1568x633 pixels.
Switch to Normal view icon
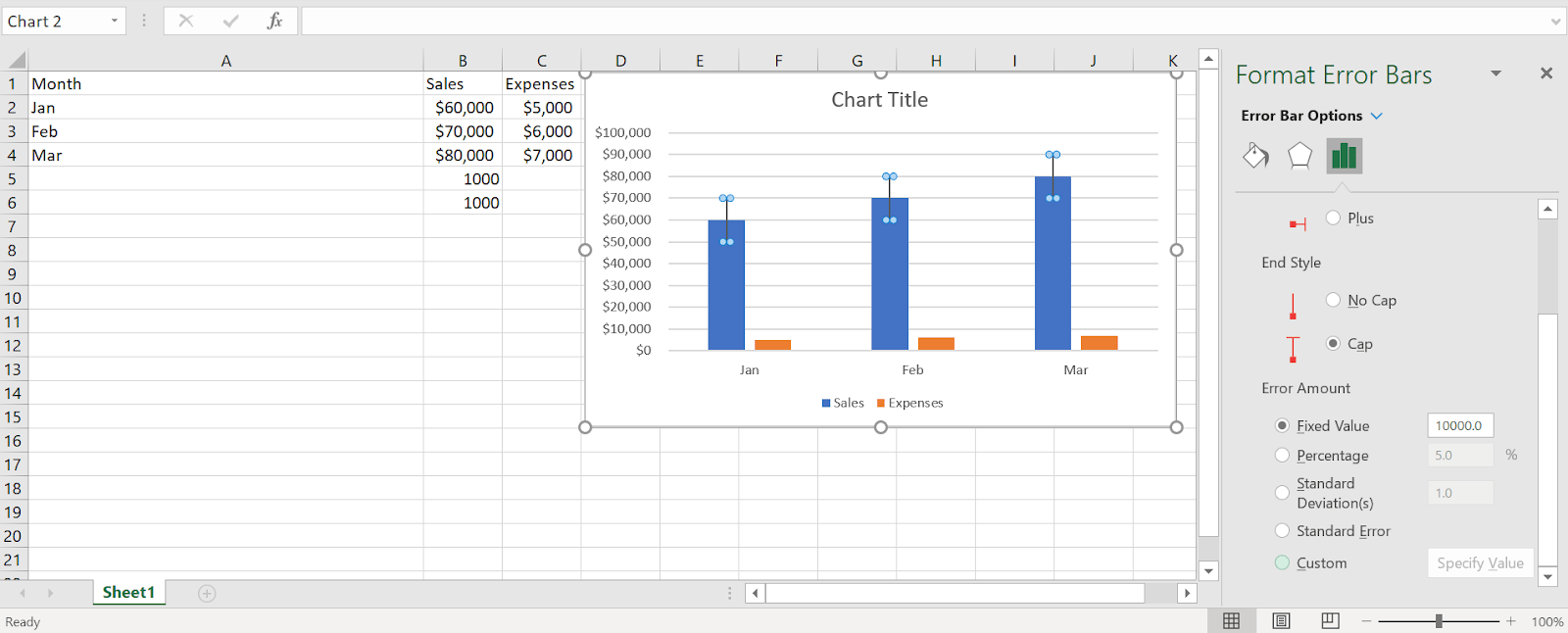(x=1232, y=620)
